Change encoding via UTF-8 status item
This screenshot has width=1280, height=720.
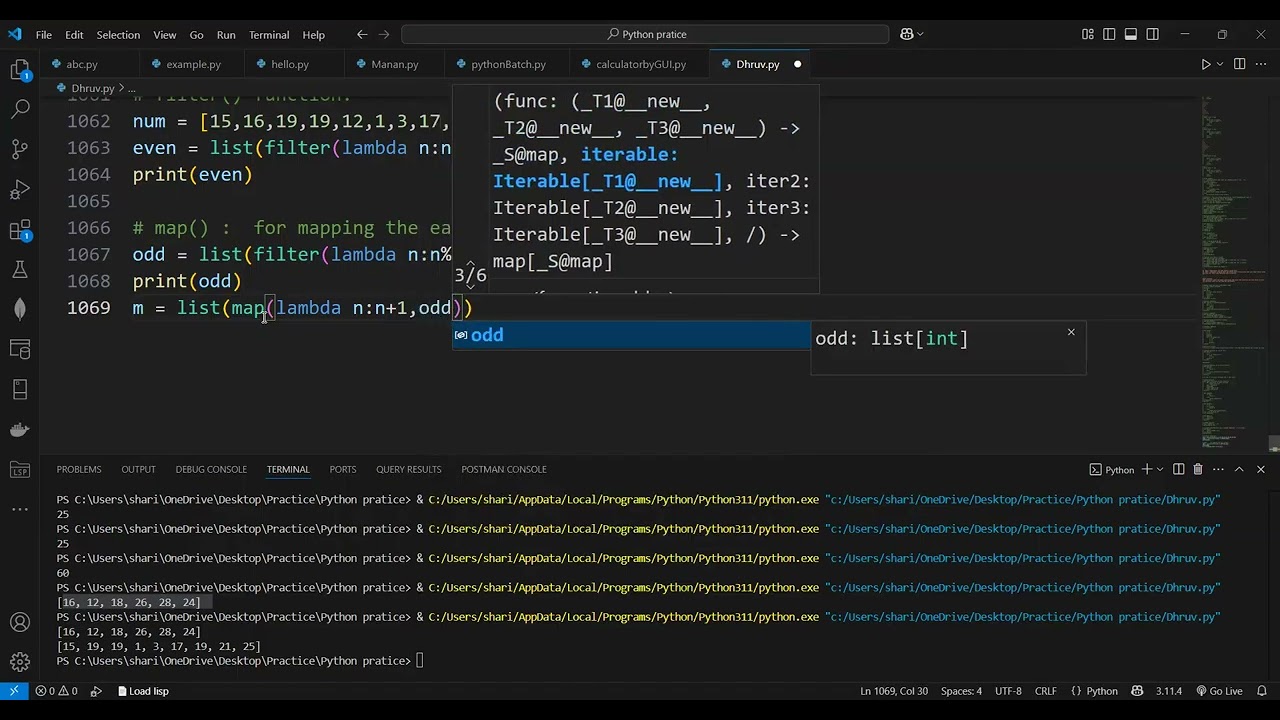[x=1008, y=691]
